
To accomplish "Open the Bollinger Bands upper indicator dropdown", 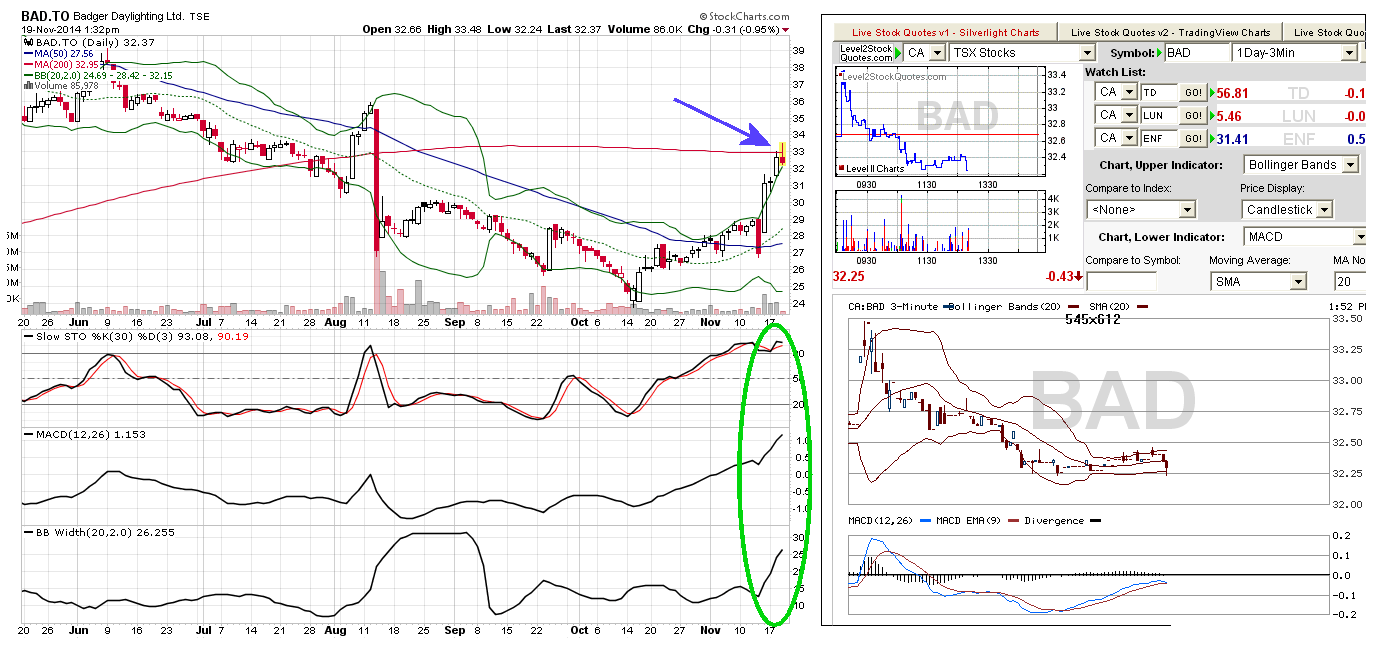I will 1301,164.
